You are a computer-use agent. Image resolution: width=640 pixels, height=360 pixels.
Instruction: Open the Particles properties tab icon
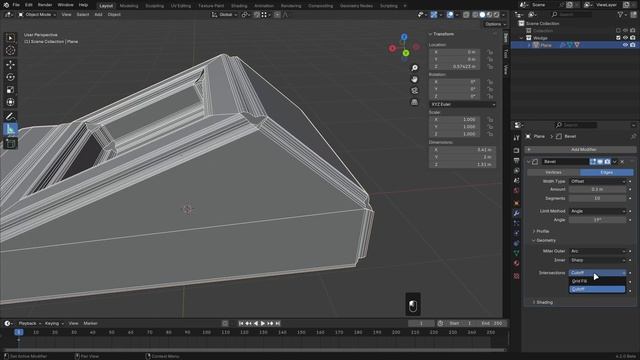click(x=516, y=223)
